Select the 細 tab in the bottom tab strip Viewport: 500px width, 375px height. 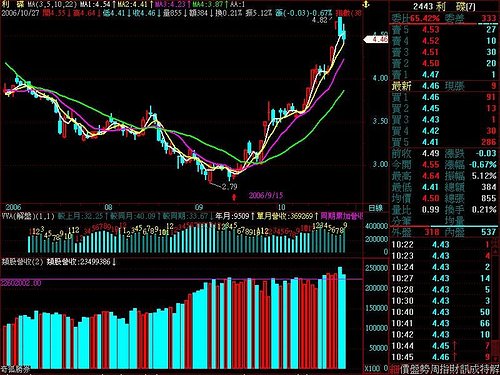coord(394,369)
